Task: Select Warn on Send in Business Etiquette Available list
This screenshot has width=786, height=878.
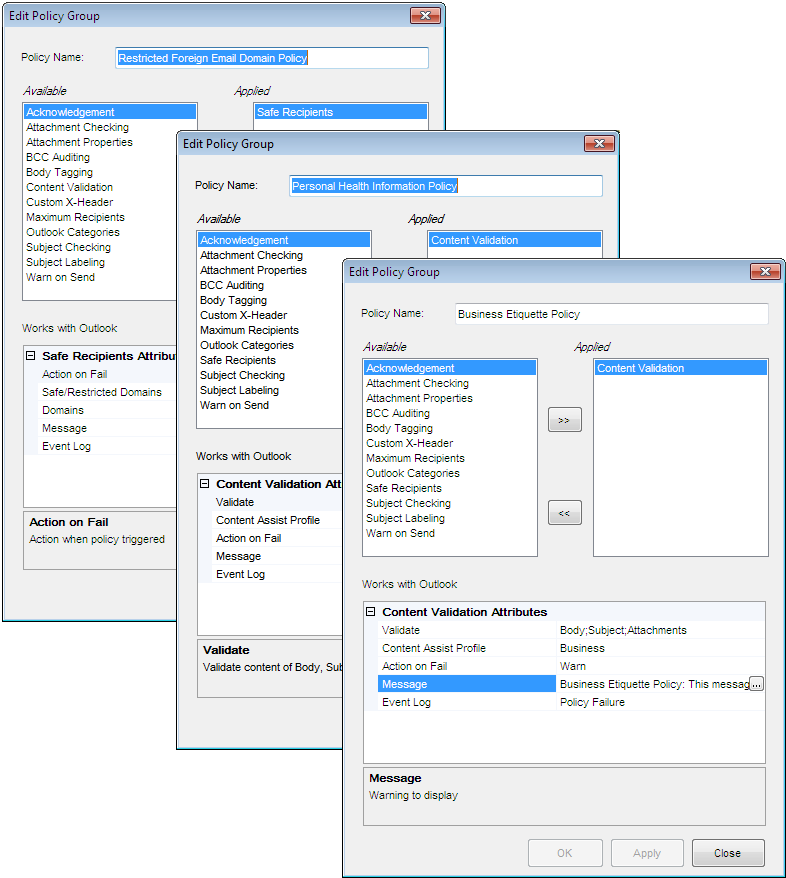Action: [x=450, y=533]
